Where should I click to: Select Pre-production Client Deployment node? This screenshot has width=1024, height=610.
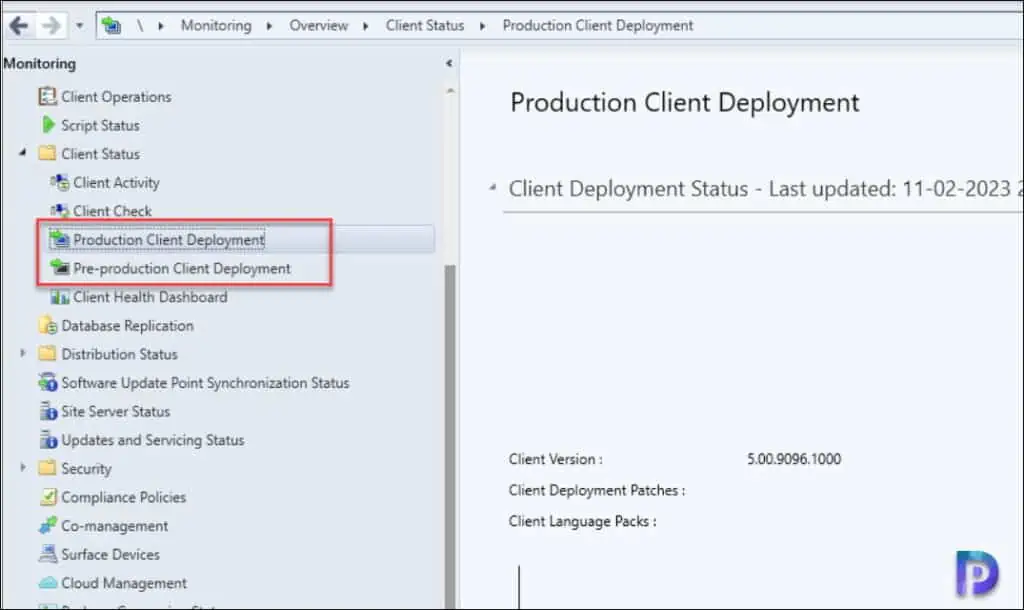click(x=182, y=268)
